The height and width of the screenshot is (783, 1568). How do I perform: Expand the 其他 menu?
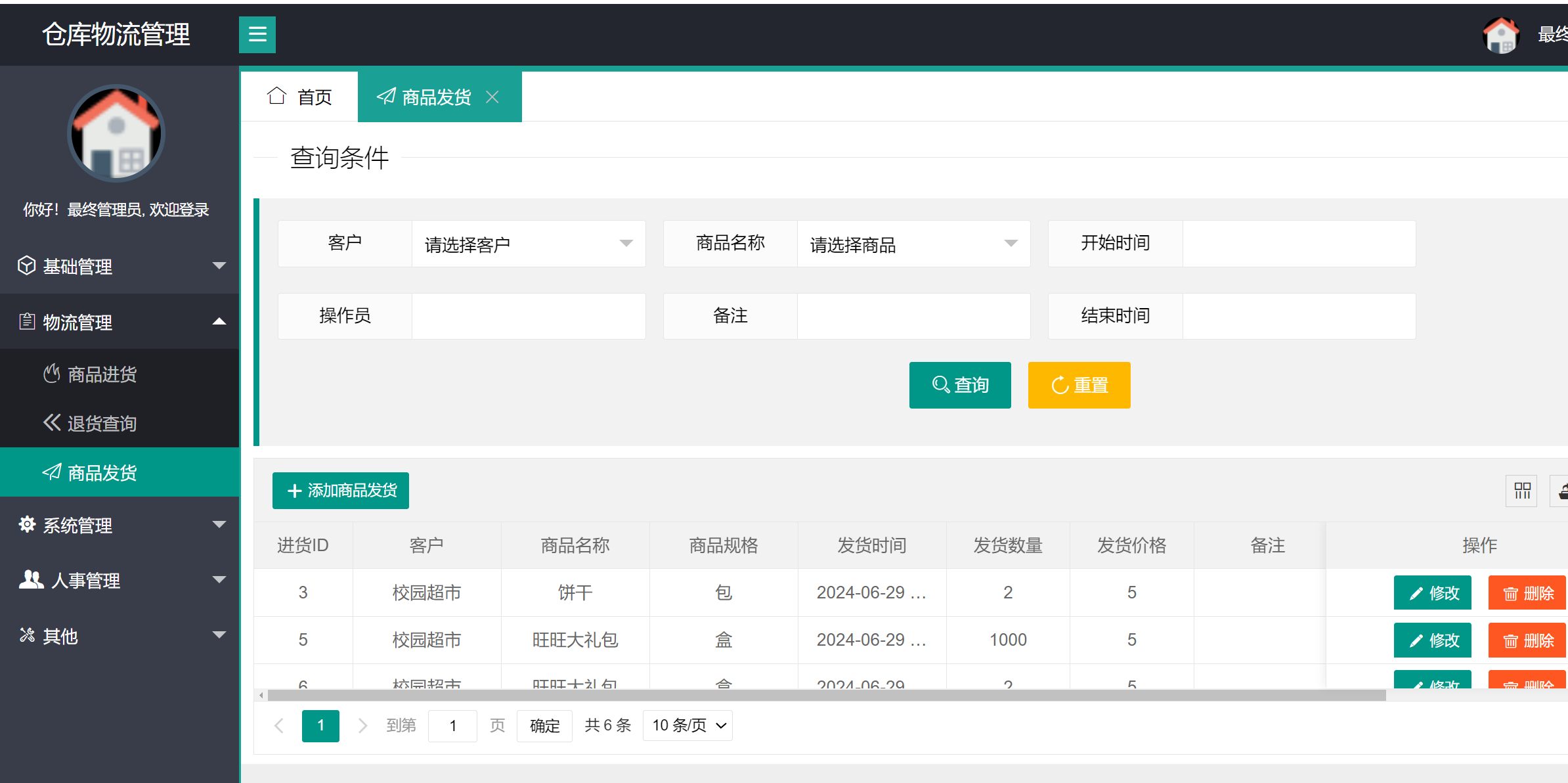tap(120, 635)
